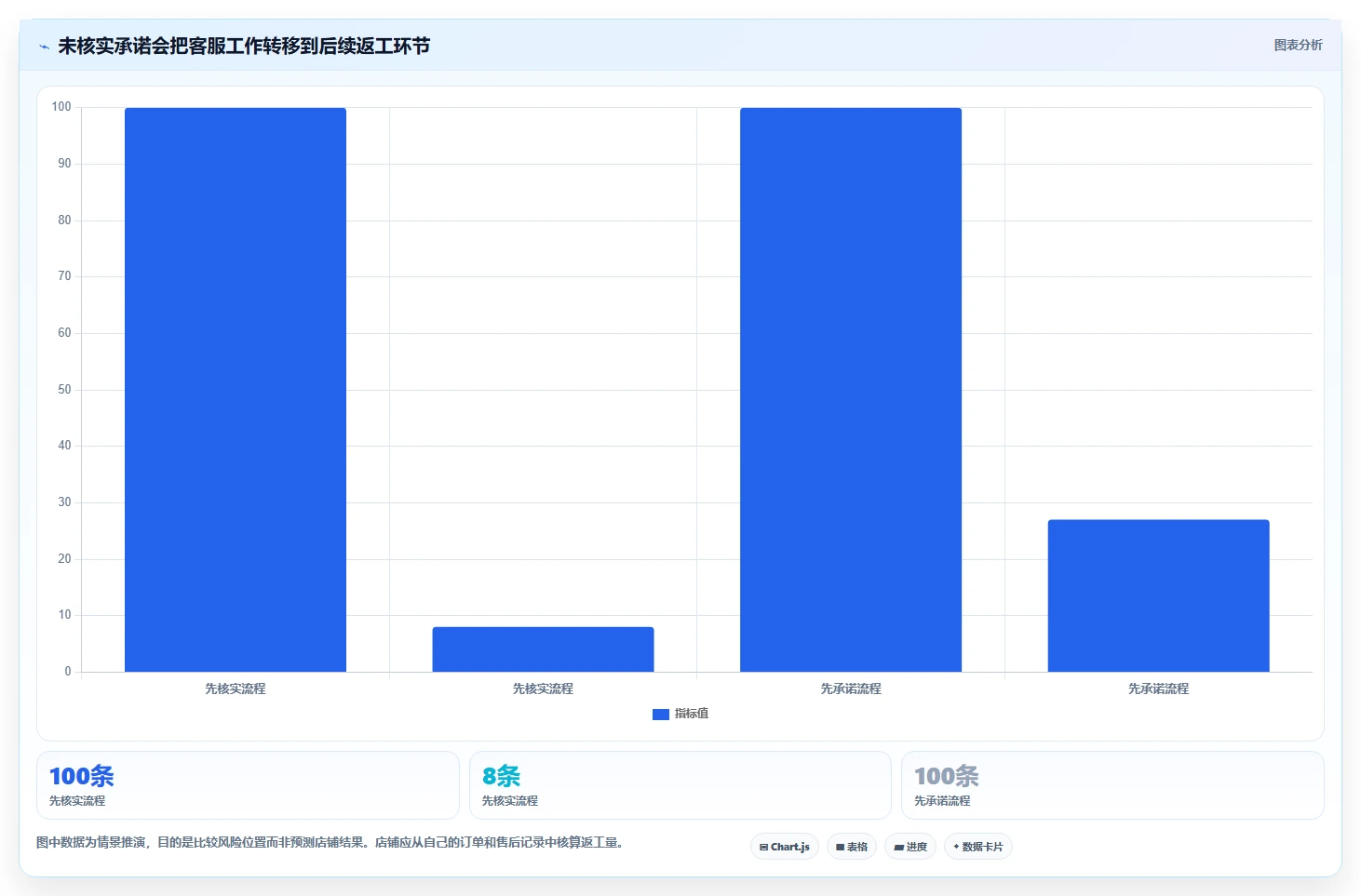Click the x-axis label under the 27-value bar
The height and width of the screenshot is (896, 1361).
point(1159,689)
